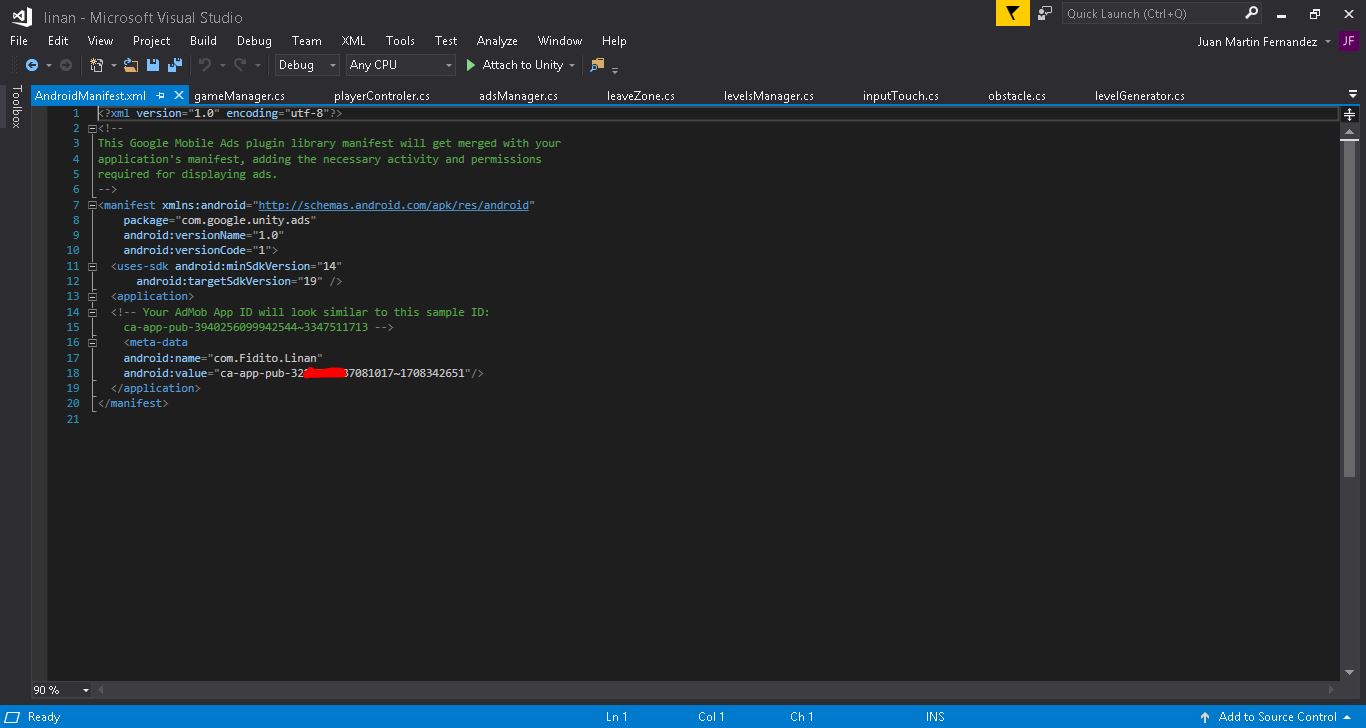The width and height of the screenshot is (1366, 728).
Task: Click the schemas.android.com URL link
Action: point(393,205)
